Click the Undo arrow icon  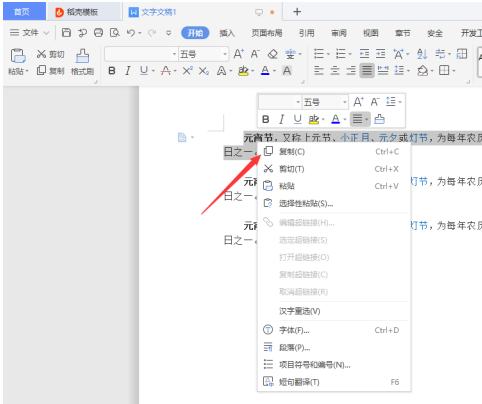(x=131, y=33)
